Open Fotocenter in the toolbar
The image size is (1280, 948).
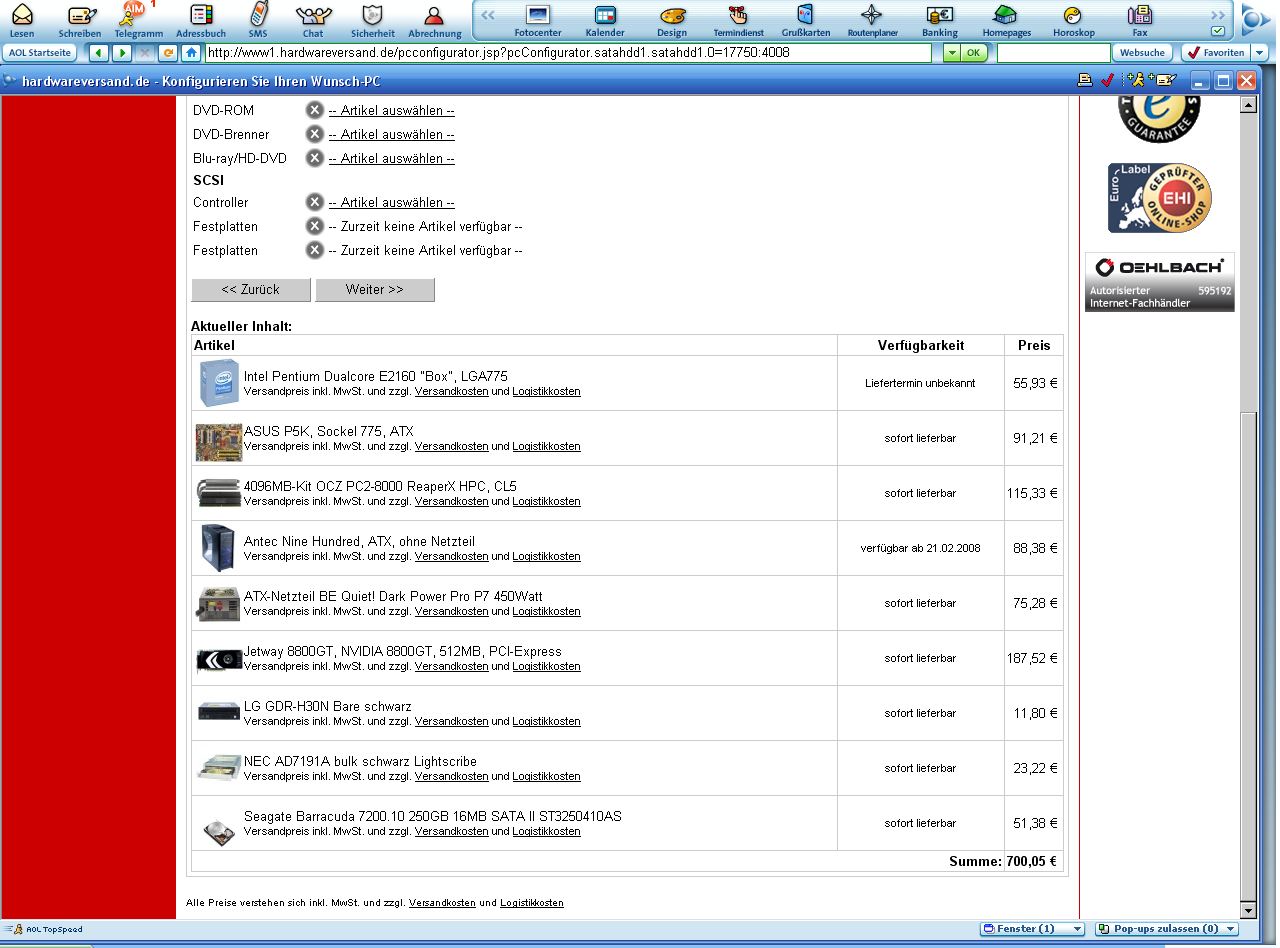pos(538,19)
